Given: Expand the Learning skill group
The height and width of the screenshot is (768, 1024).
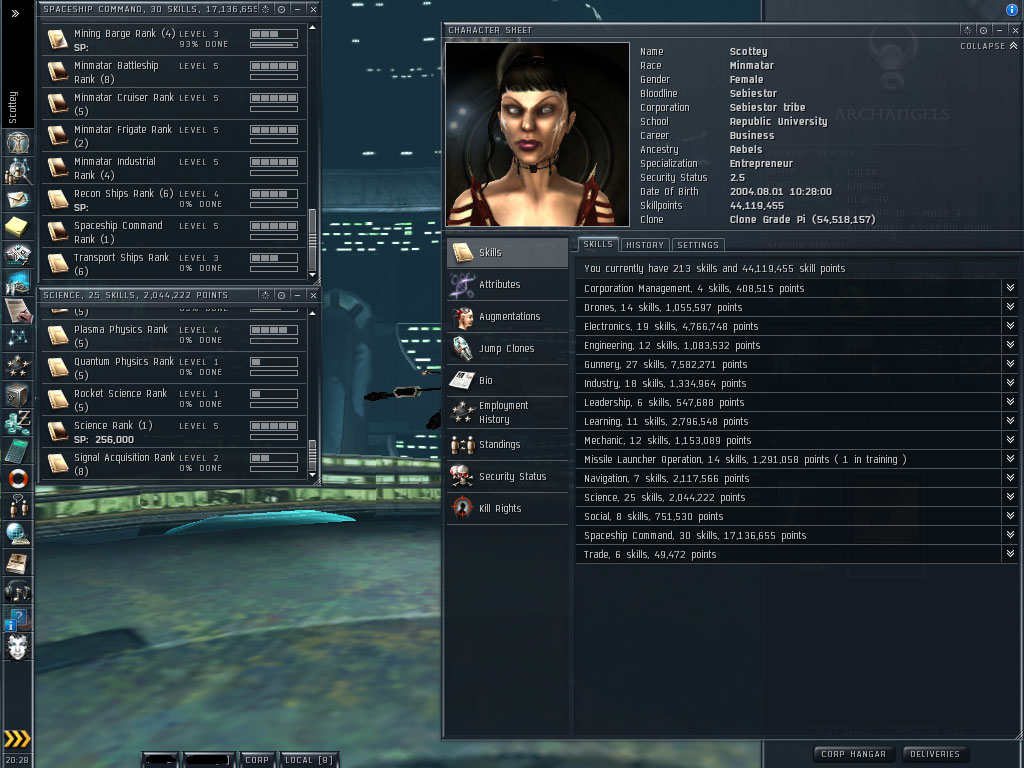Looking at the screenshot, I should click(x=1010, y=421).
